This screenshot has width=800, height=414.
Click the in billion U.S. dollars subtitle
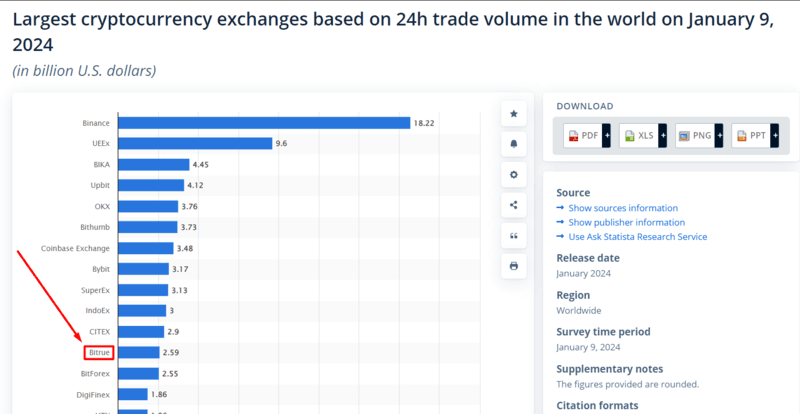coord(84,70)
